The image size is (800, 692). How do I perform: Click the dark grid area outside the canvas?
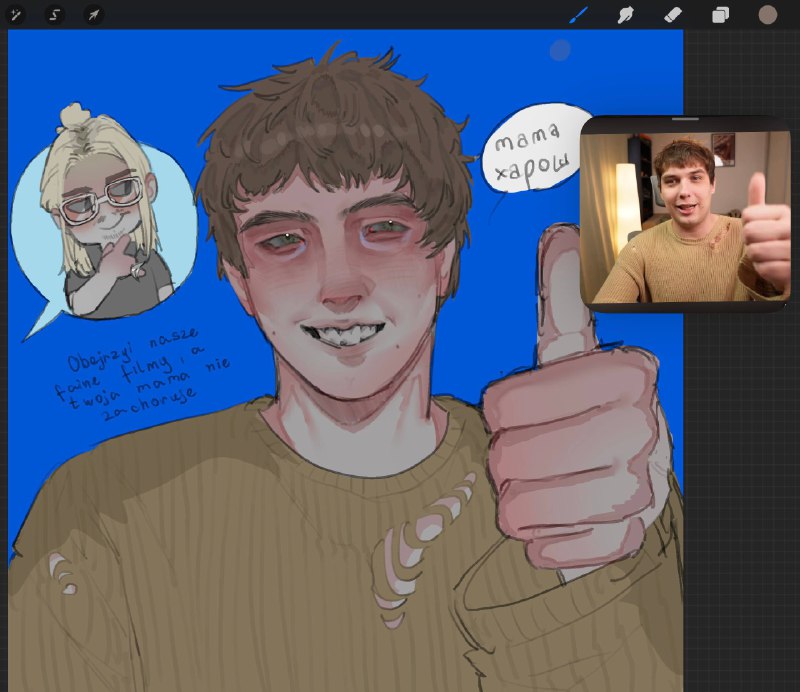tap(741, 459)
